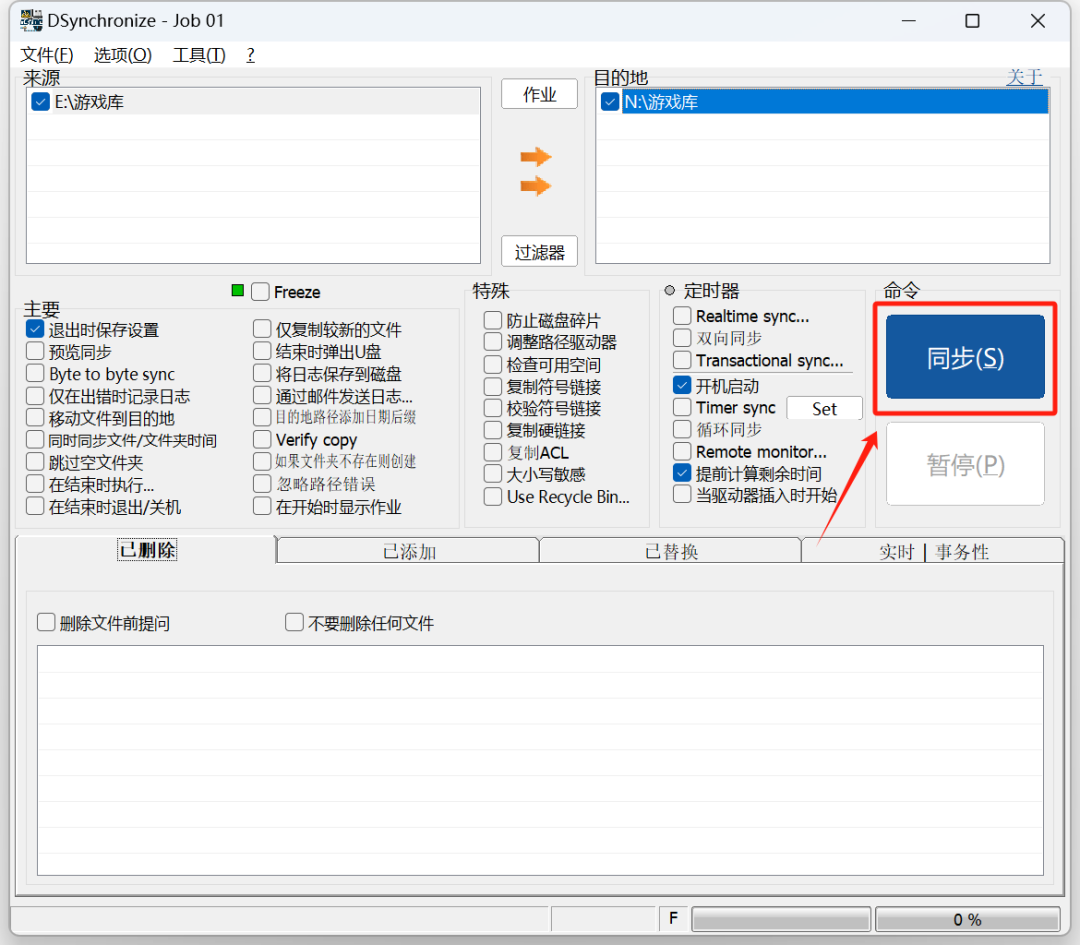Click the DSynchronize app icon in title bar
Screen dimensions: 1080x945
point(30,21)
